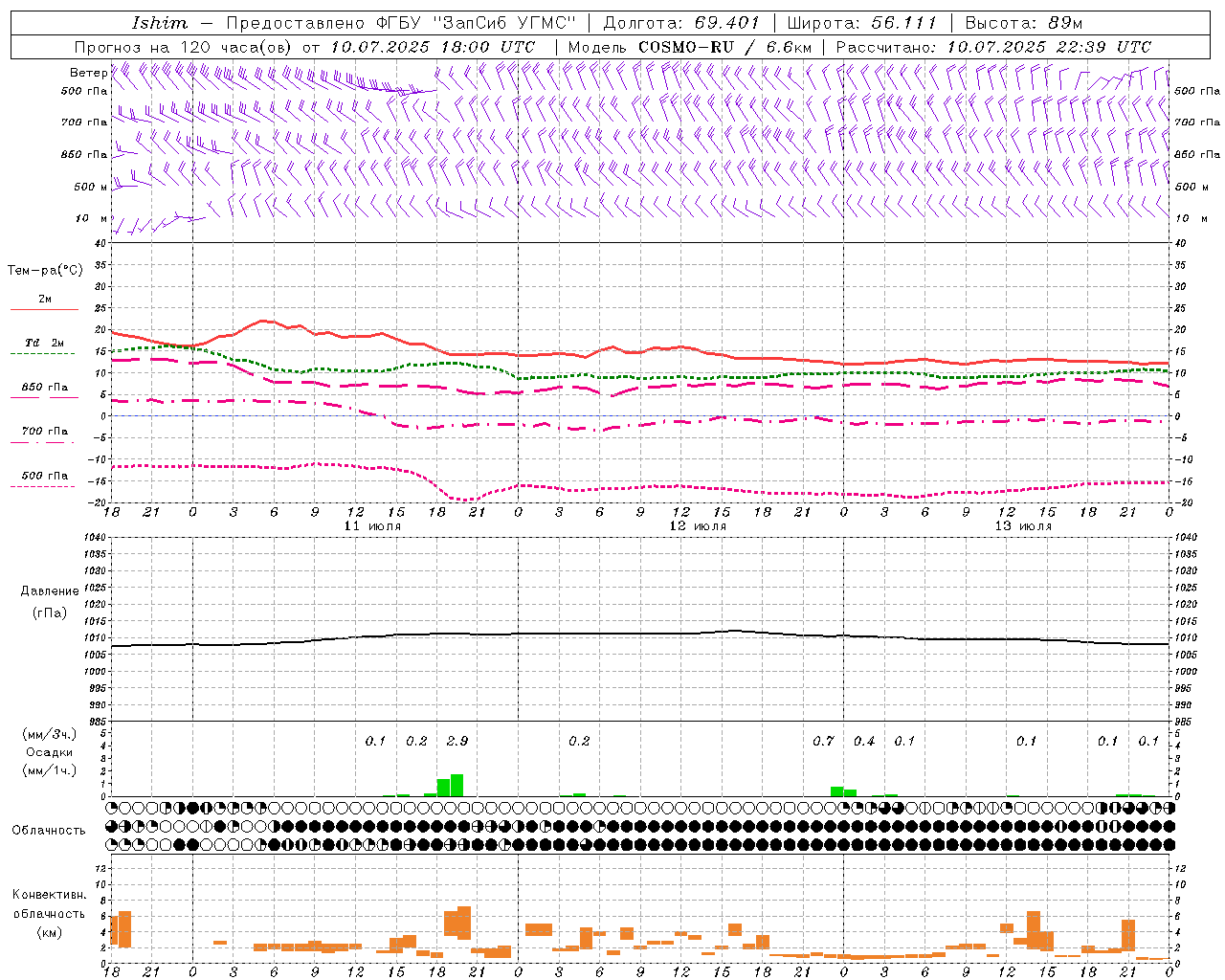Click the "(мм/1ч.)" precipitation unit label

pyautogui.click(x=50, y=770)
